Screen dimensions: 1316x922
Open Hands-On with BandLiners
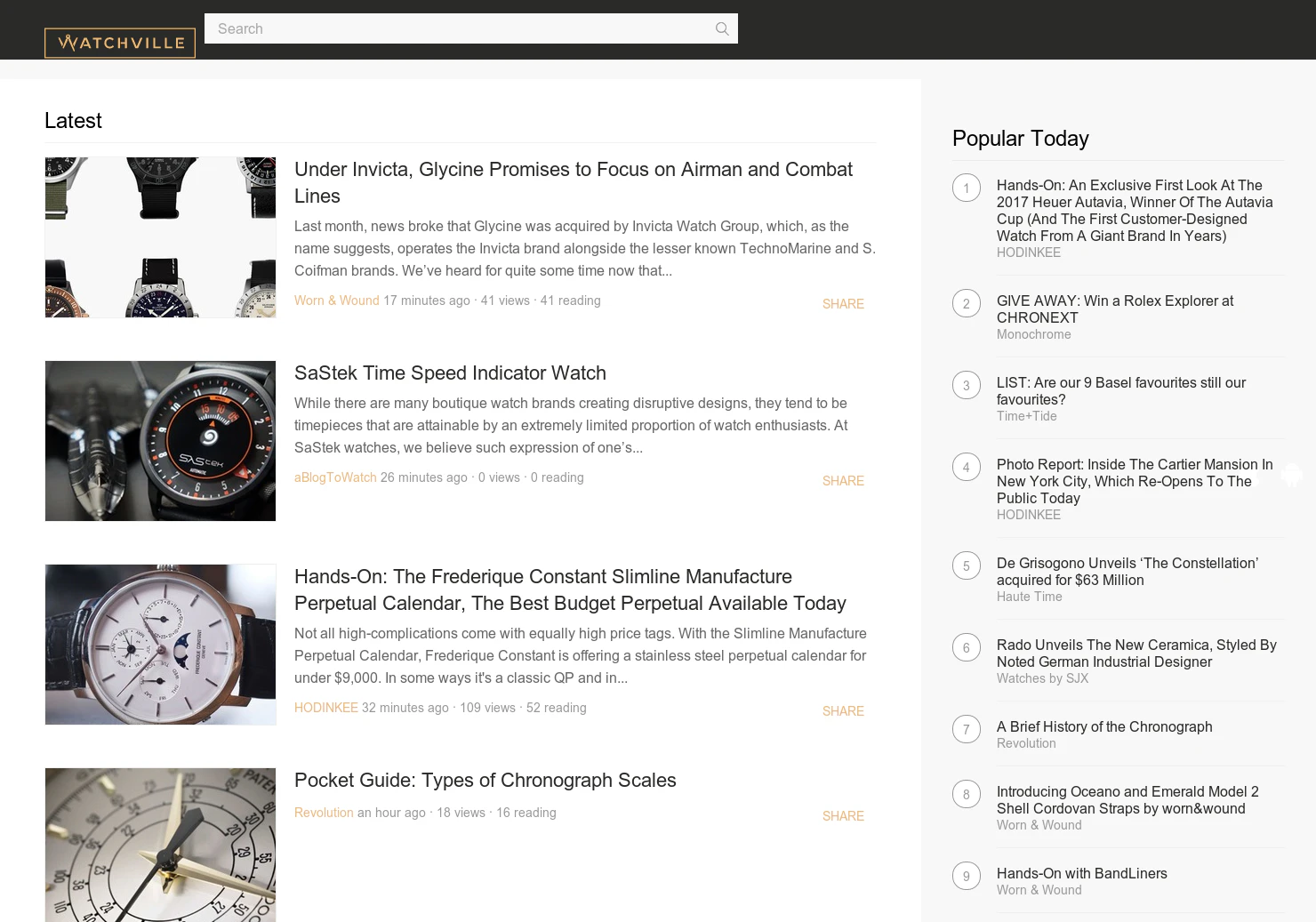pos(1082,873)
